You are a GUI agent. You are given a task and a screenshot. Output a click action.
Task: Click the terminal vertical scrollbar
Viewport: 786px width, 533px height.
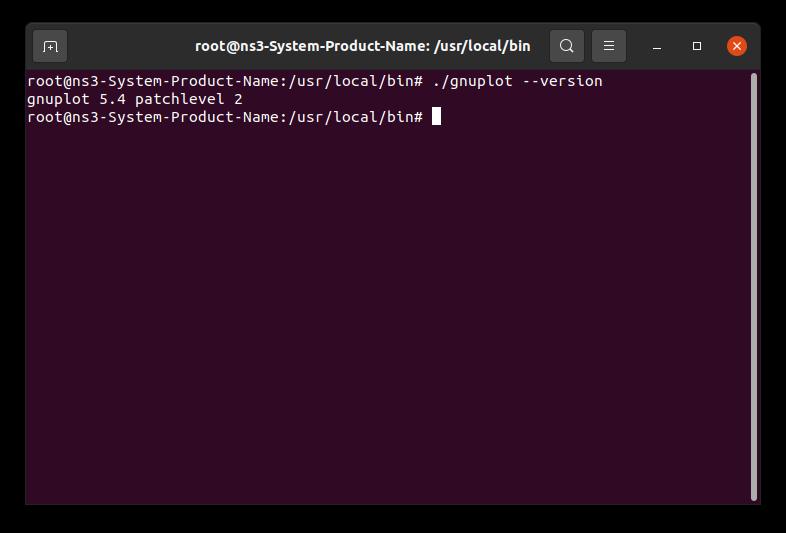click(753, 286)
